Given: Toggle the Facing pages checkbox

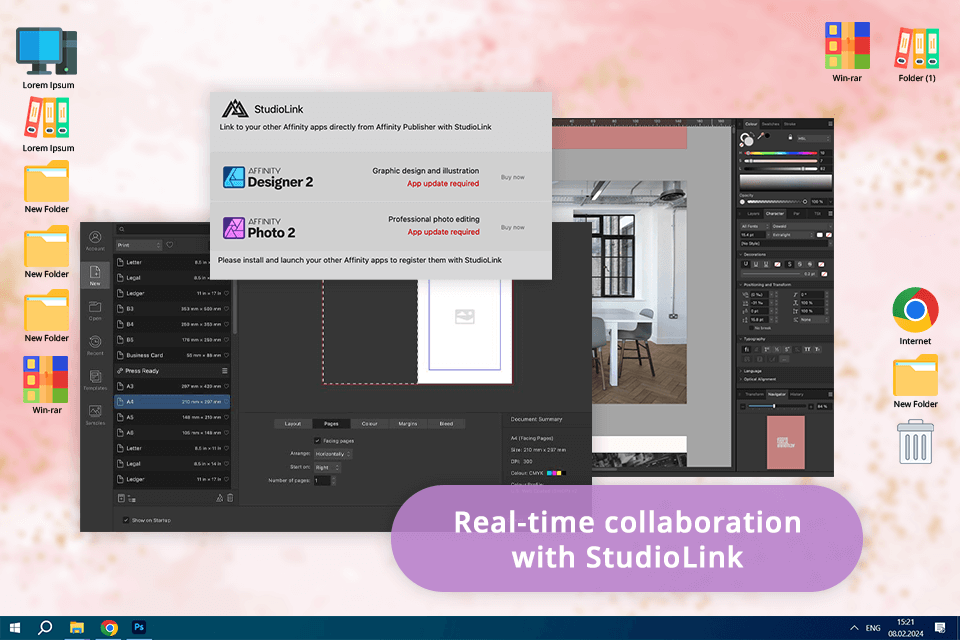Looking at the screenshot, I should [x=317, y=440].
